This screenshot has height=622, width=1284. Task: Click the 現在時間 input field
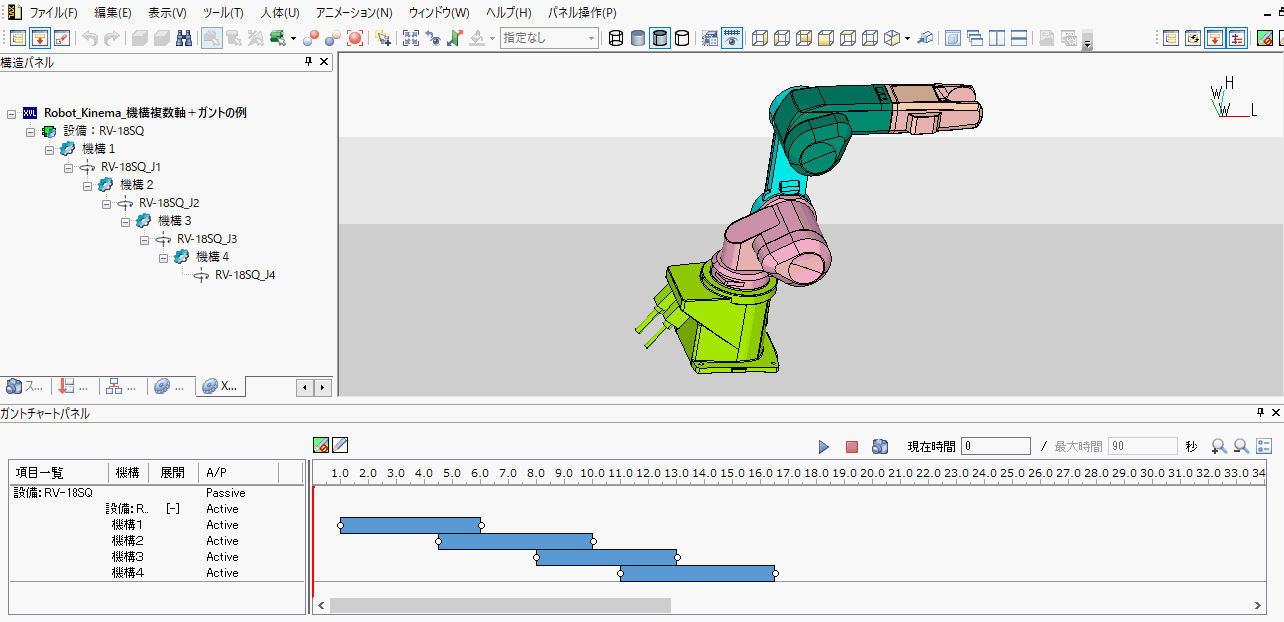click(996, 446)
